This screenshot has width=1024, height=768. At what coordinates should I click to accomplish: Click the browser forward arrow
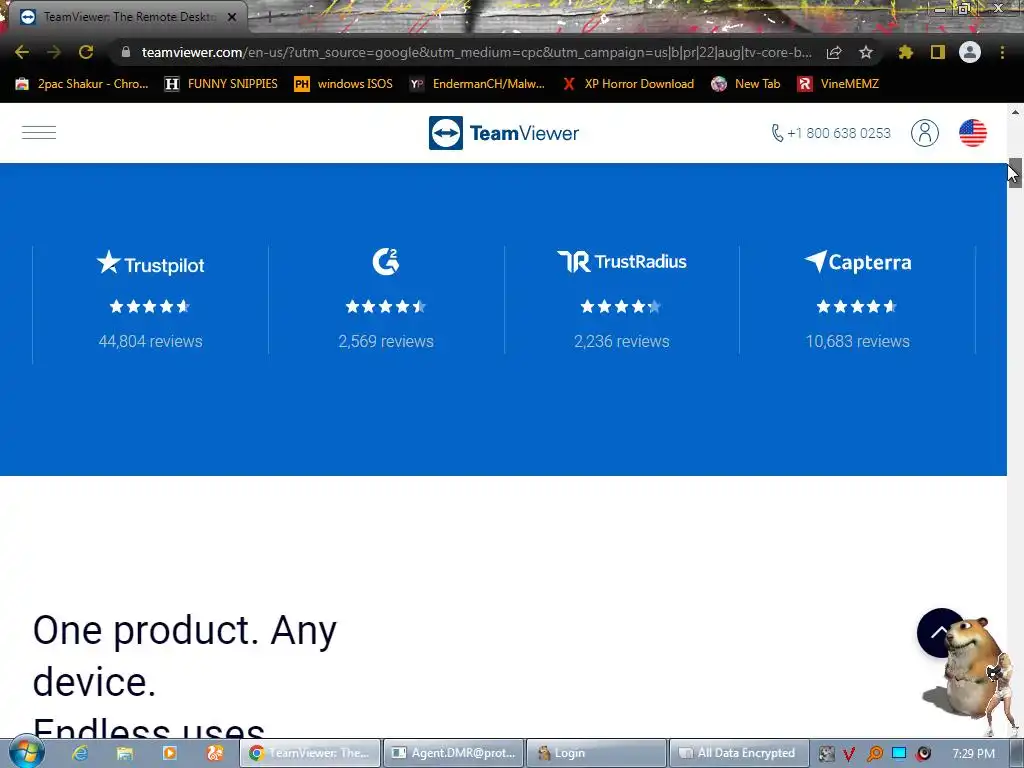point(54,52)
